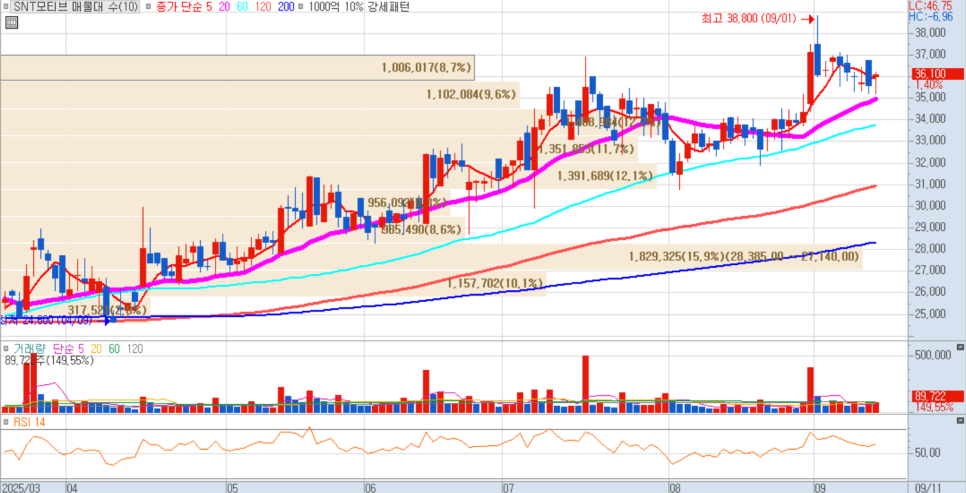Click the 04 month date axis label

[71, 487]
